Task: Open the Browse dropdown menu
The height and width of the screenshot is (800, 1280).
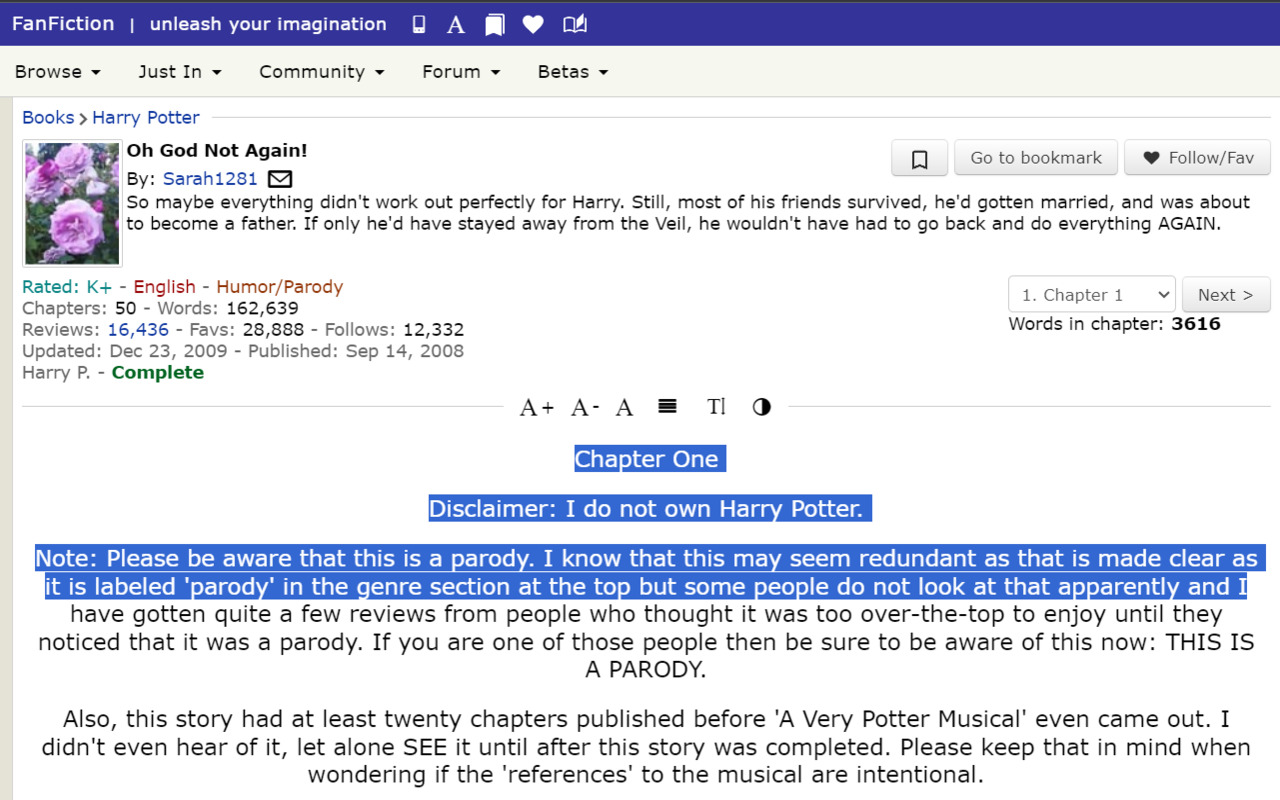Action: (58, 72)
